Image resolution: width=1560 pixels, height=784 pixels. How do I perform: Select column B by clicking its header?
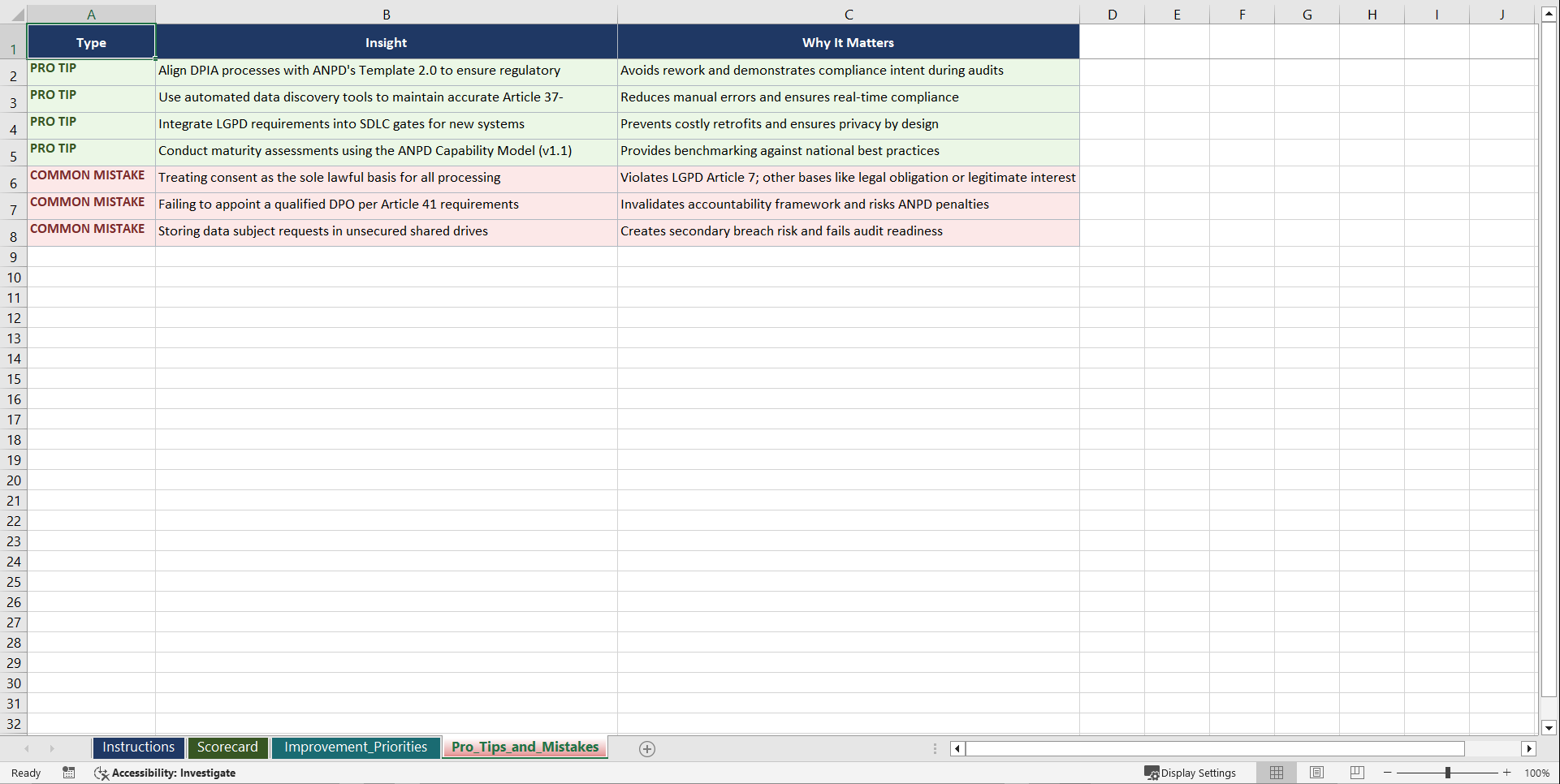(x=387, y=14)
